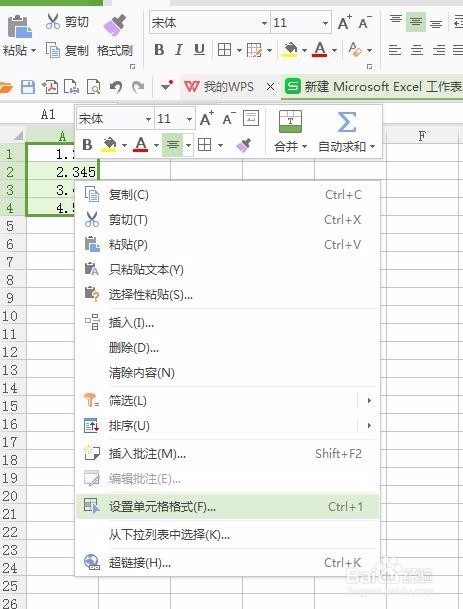
Task: Choose 删除(D)... from context menu
Action: coord(227,347)
